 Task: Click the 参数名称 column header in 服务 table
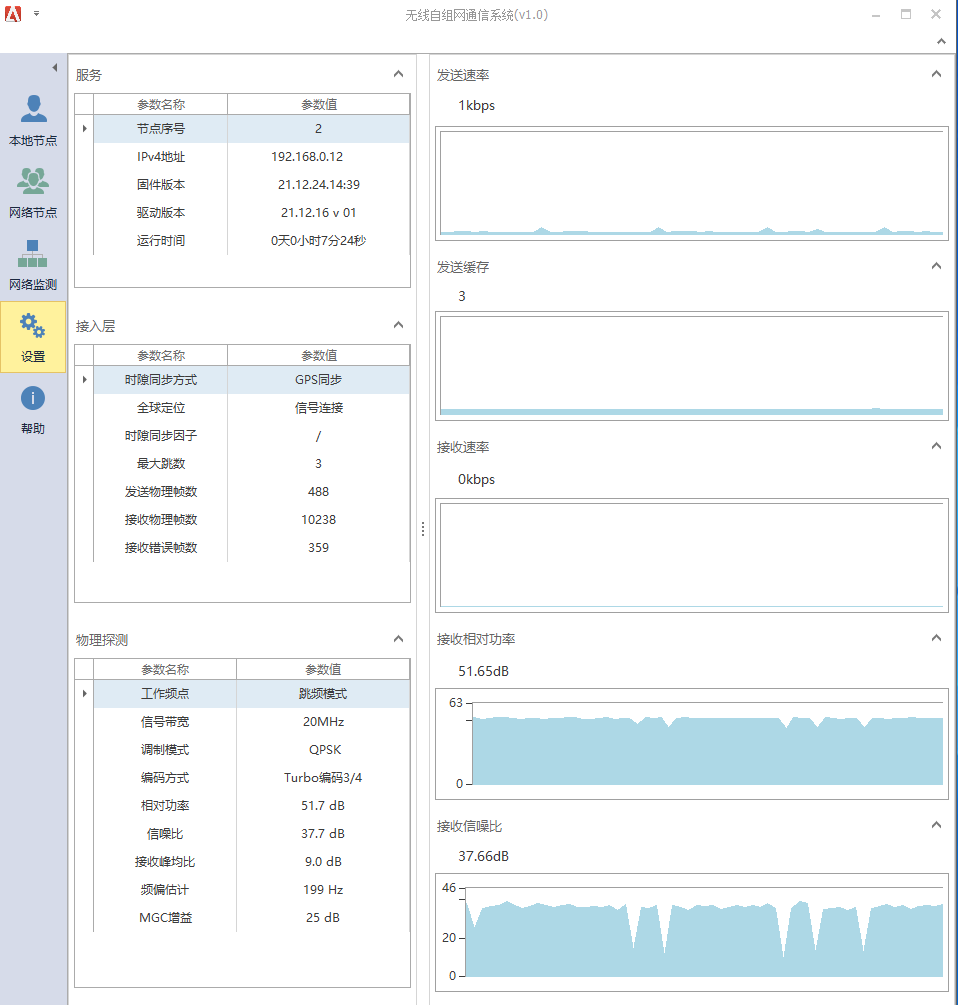[x=161, y=104]
